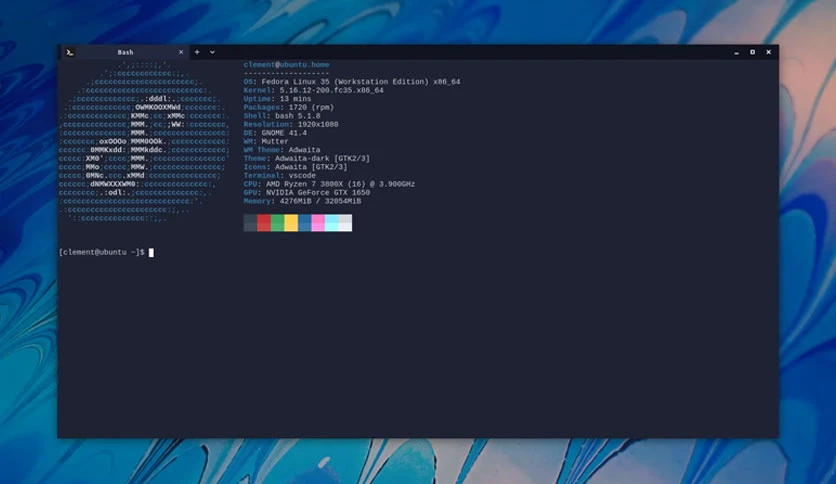Screen dimensions: 836x484
Task: Click the yellow color block
Action: coord(291,223)
